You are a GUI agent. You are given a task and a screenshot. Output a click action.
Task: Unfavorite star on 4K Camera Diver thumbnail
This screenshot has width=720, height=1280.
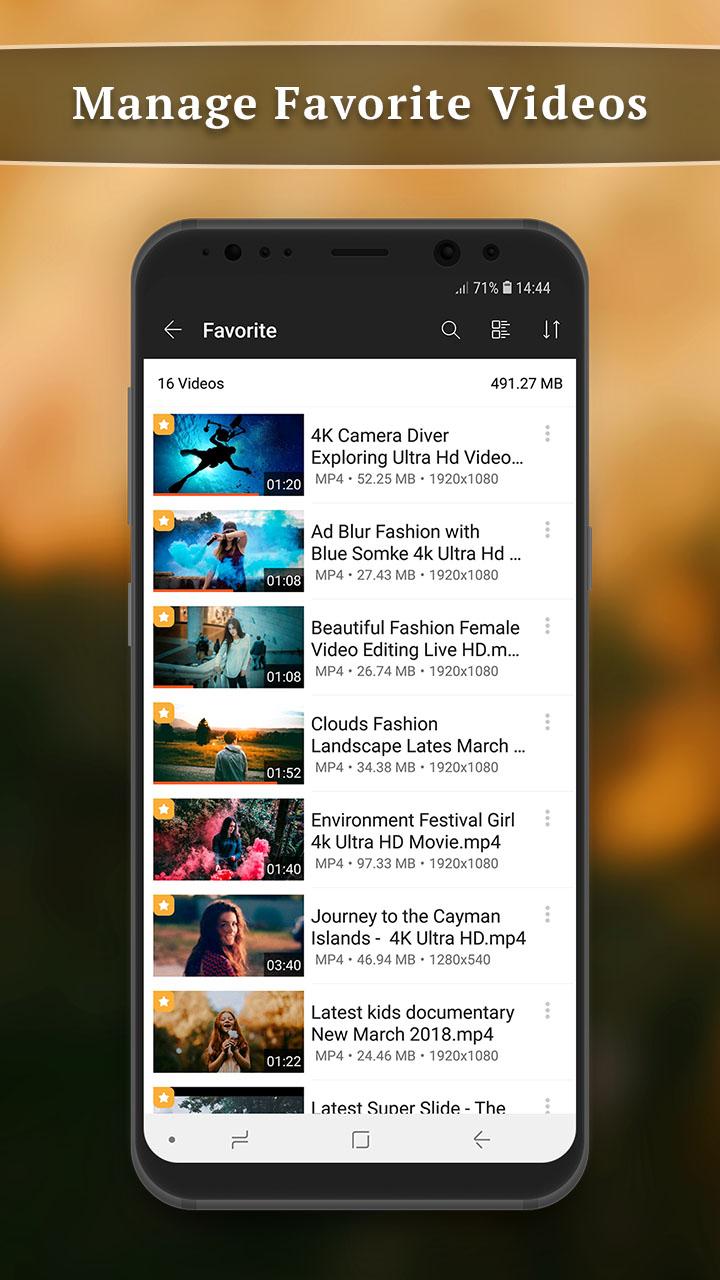coord(164,425)
